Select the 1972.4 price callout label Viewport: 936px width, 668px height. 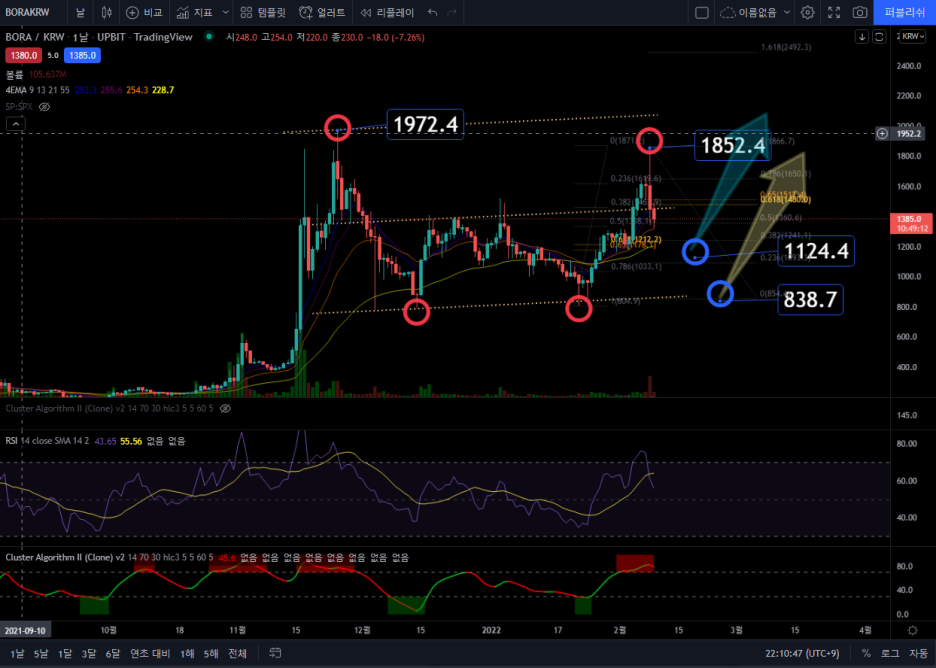point(425,124)
